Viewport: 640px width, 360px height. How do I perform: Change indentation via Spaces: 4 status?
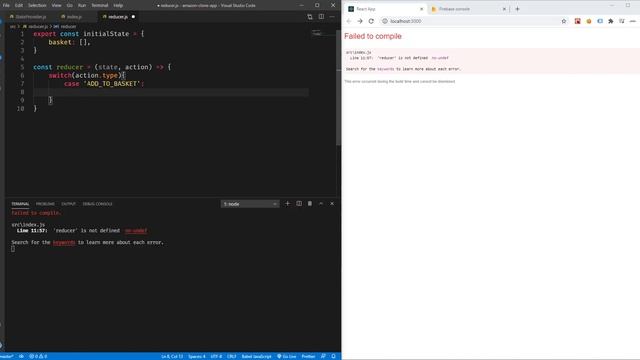pos(197,356)
